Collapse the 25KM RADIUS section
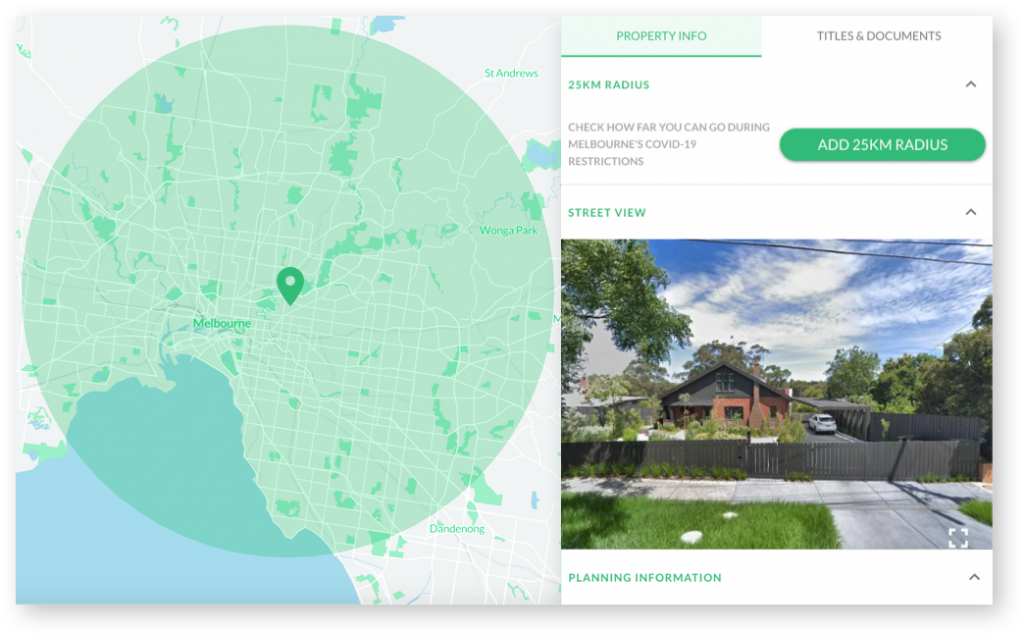Viewport: 1024px width, 636px height. click(x=969, y=85)
